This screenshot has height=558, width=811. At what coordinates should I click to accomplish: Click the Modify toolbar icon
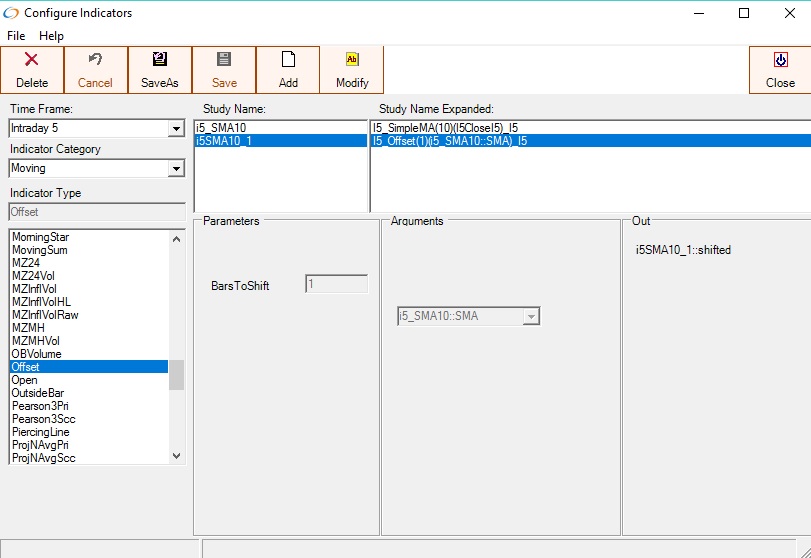pyautogui.click(x=352, y=60)
